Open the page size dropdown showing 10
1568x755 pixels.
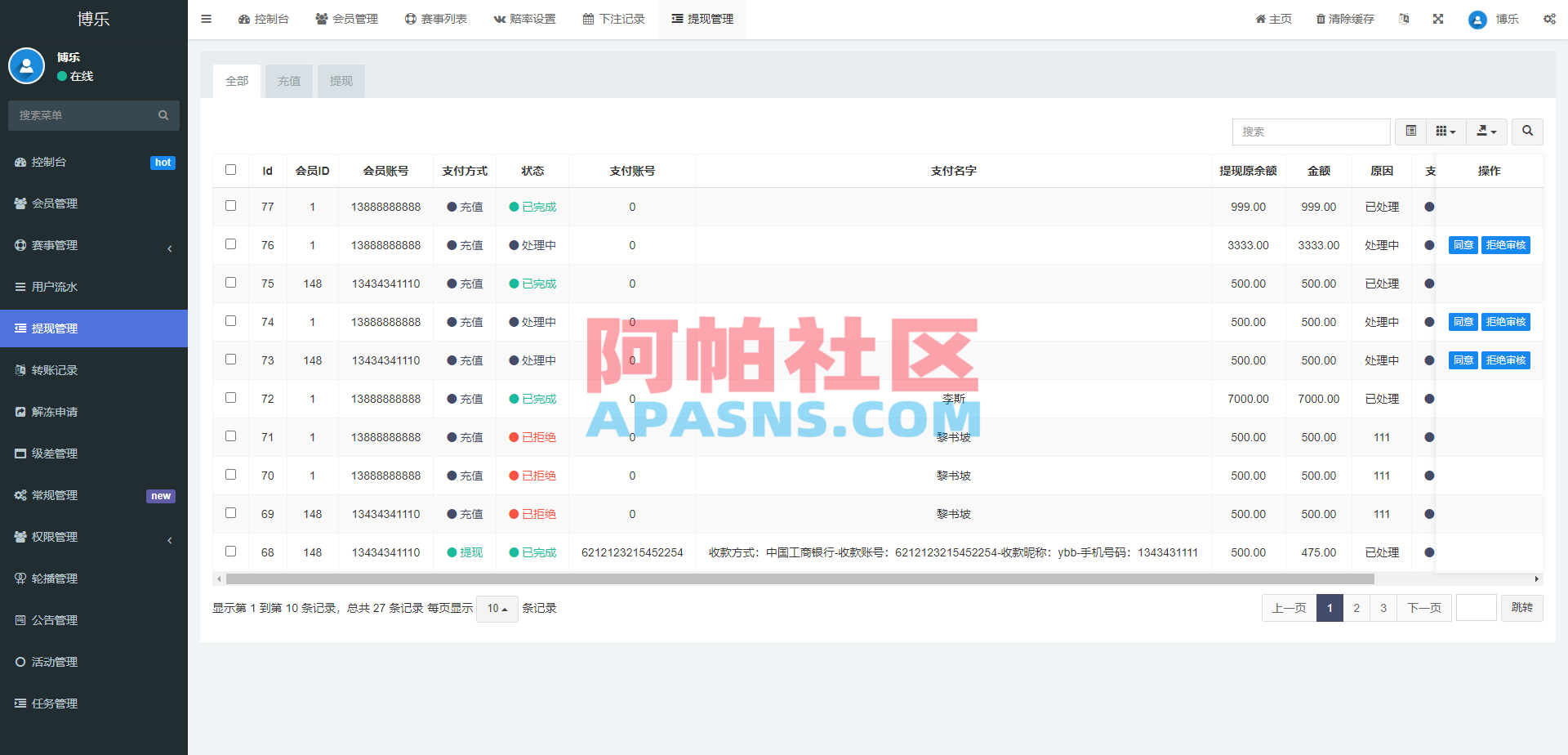click(497, 609)
